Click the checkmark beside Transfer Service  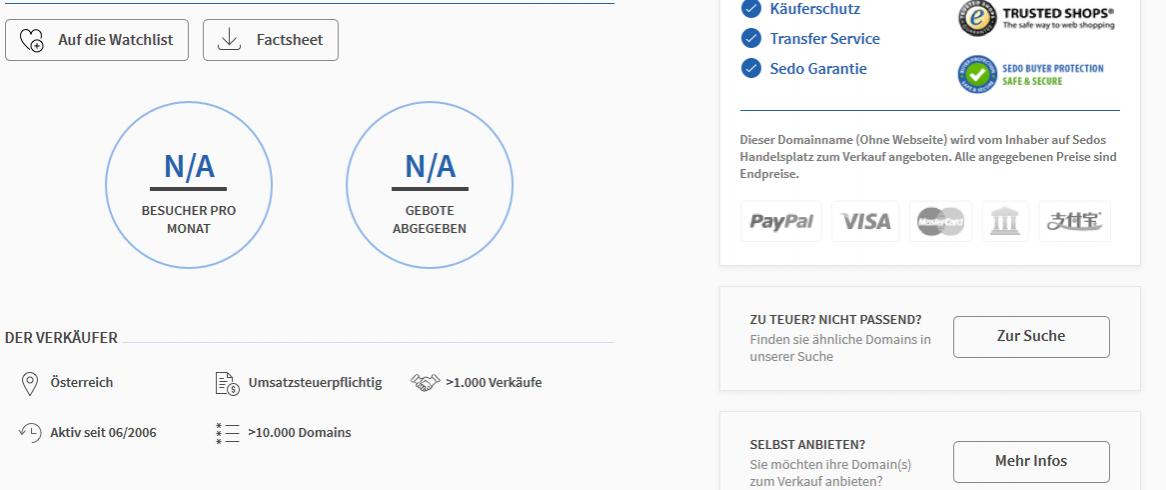tap(751, 39)
